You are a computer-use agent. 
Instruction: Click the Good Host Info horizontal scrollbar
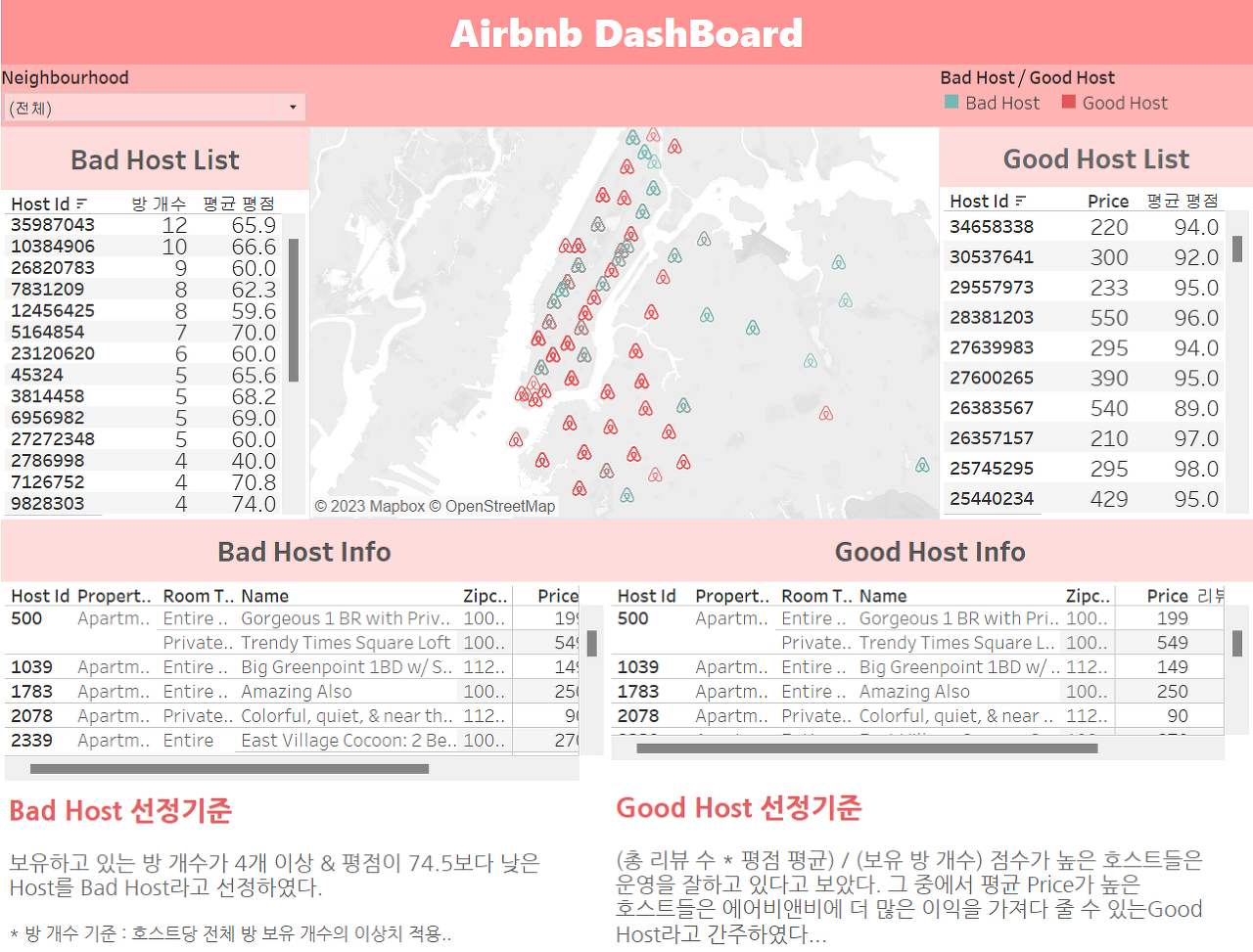tap(867, 748)
